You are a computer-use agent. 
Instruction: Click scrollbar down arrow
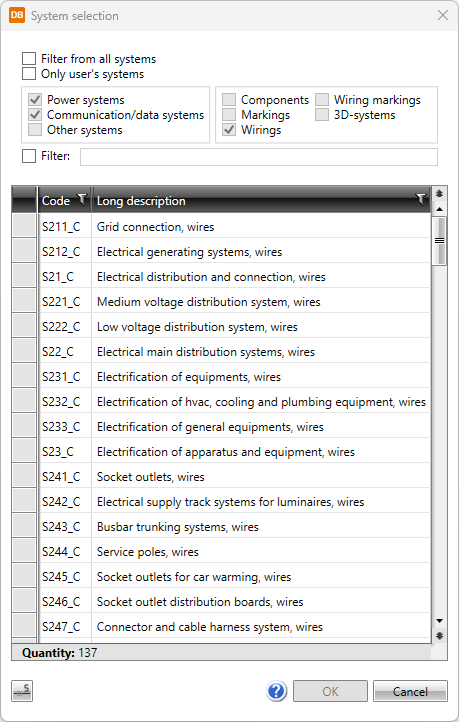[439, 621]
